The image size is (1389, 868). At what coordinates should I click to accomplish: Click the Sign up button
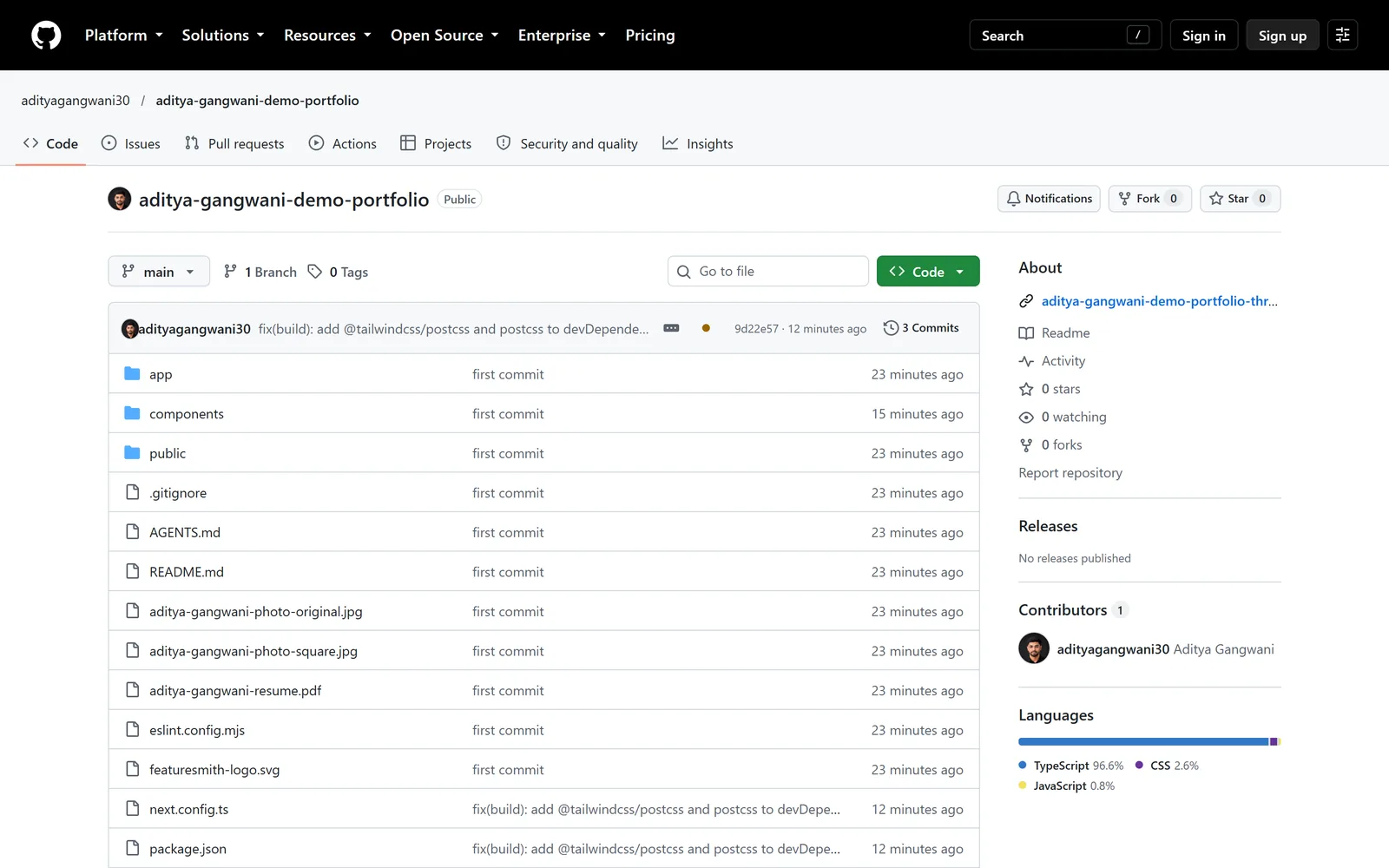tap(1282, 36)
